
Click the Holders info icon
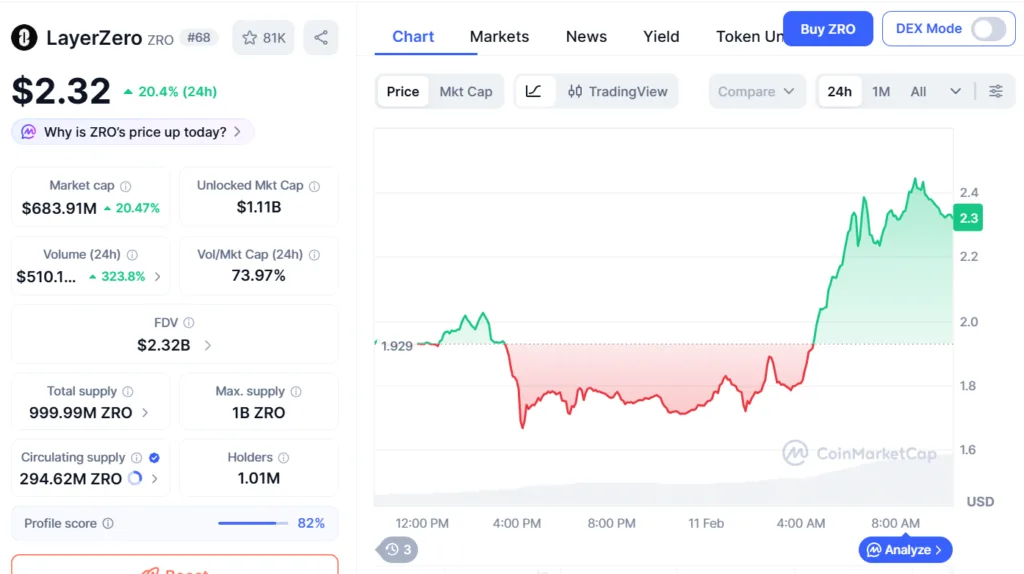click(x=283, y=458)
